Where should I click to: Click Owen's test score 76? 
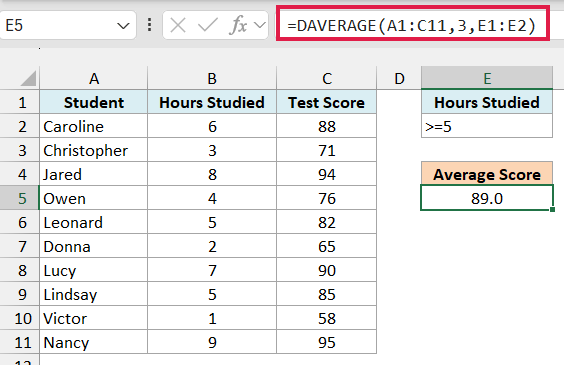click(x=327, y=199)
